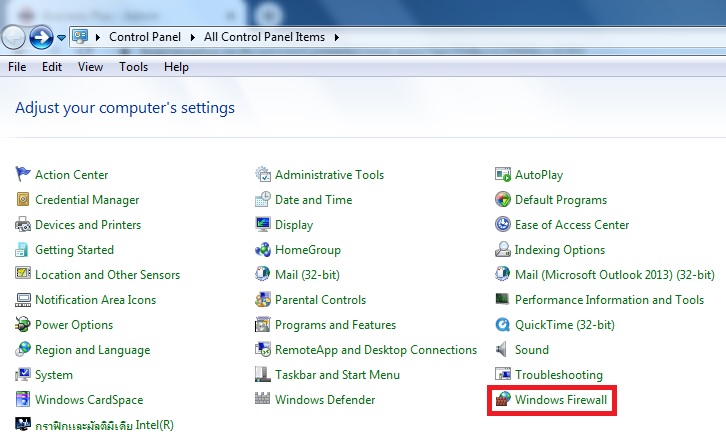The height and width of the screenshot is (443, 726).
Task: Open the Windows Defender link text
Action: [325, 399]
